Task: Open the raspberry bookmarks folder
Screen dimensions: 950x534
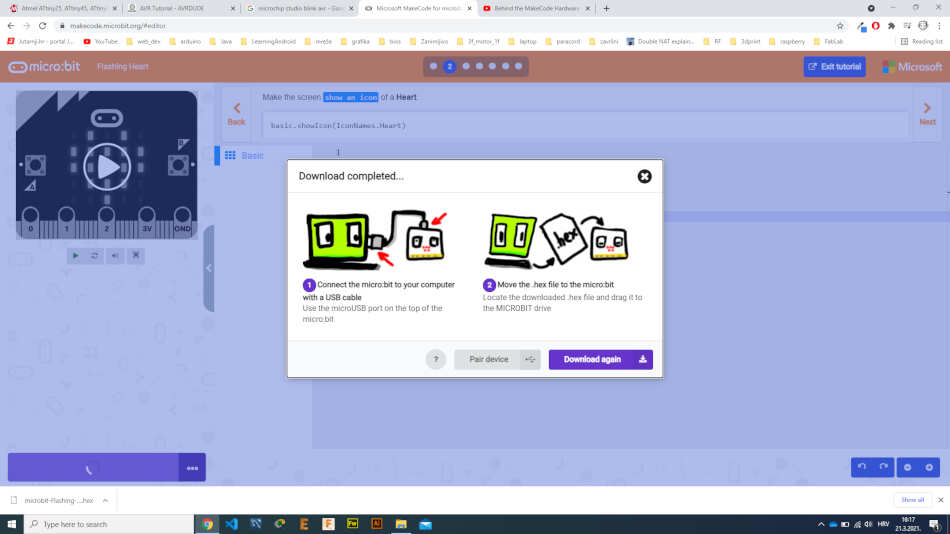Action: (x=786, y=42)
